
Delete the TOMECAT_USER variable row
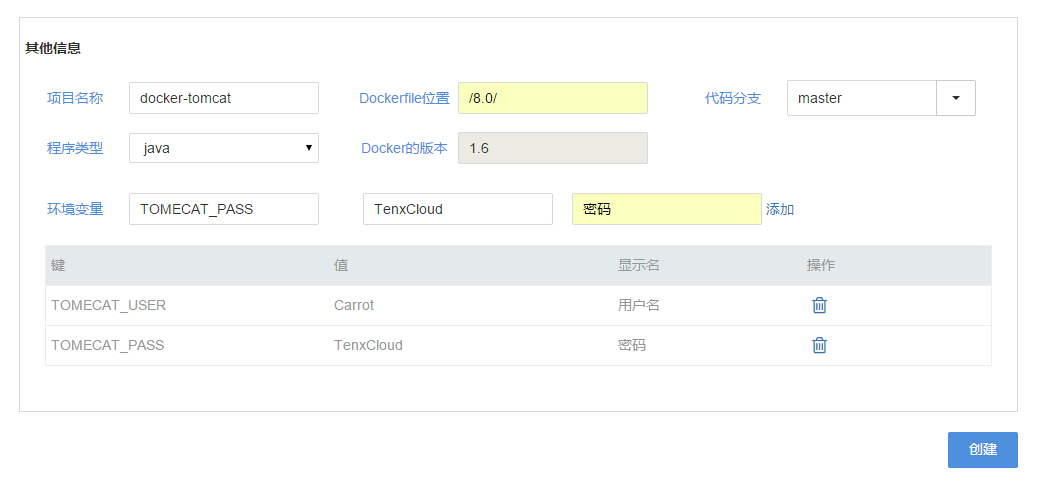pyautogui.click(x=819, y=305)
